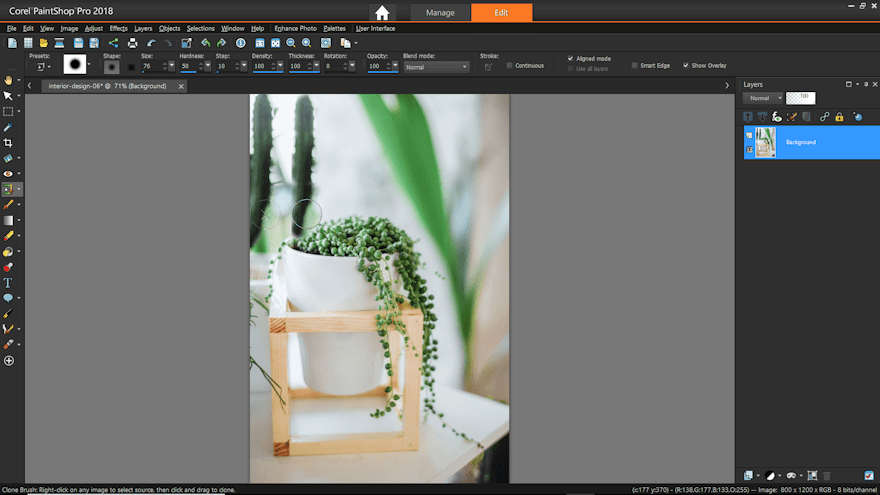Switch to the Manage tab
Image resolution: width=880 pixels, height=495 pixels.
440,13
